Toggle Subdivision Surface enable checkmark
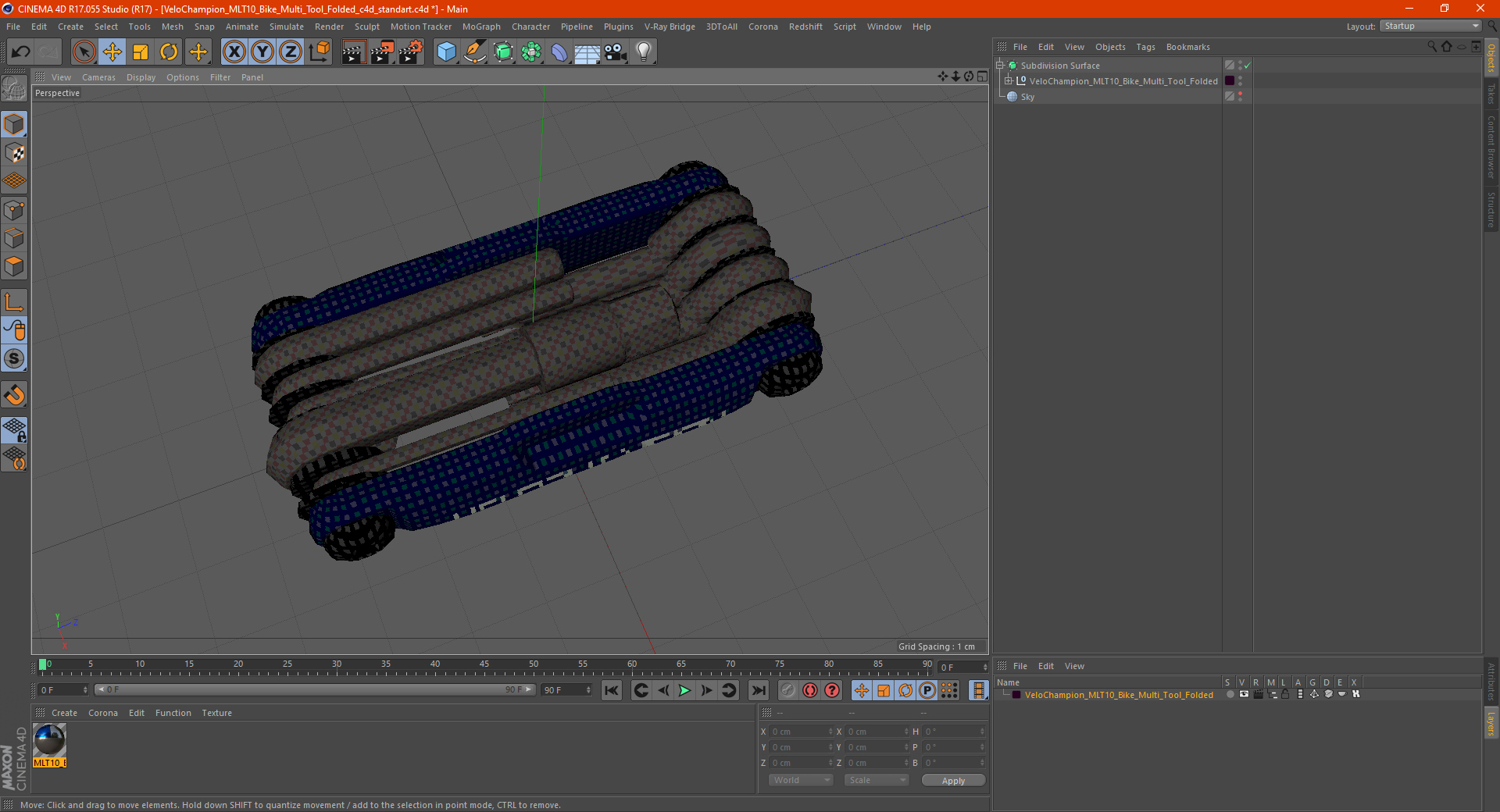 coord(1248,66)
